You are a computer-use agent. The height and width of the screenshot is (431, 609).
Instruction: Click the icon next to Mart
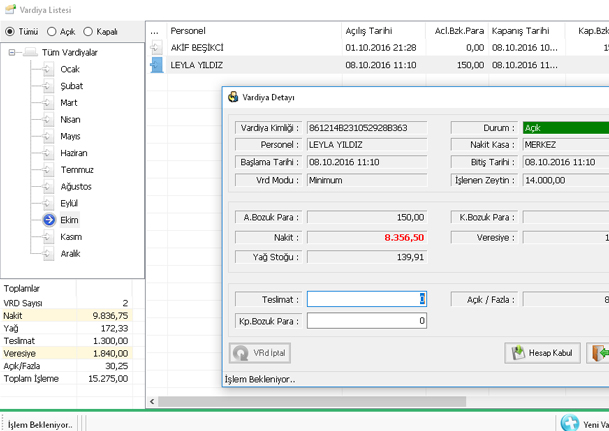[x=47, y=103]
